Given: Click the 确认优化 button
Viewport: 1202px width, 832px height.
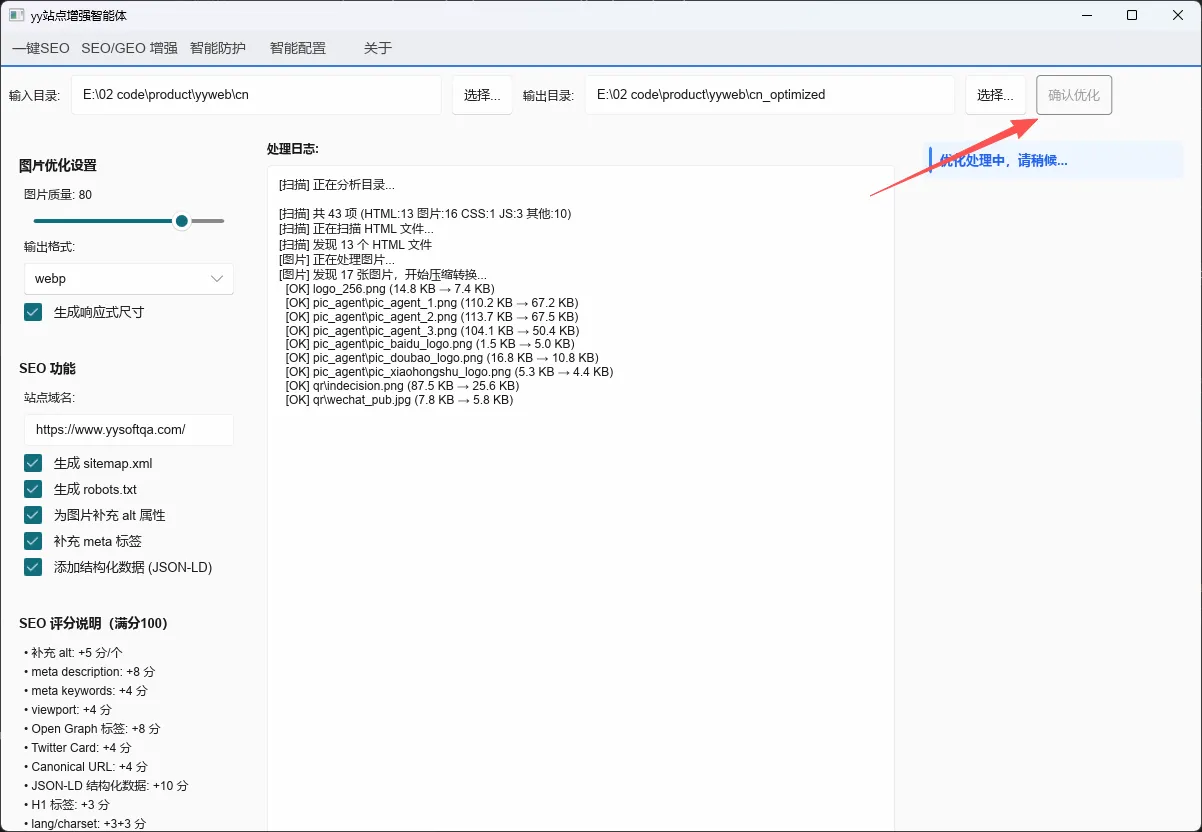Looking at the screenshot, I should (1074, 95).
